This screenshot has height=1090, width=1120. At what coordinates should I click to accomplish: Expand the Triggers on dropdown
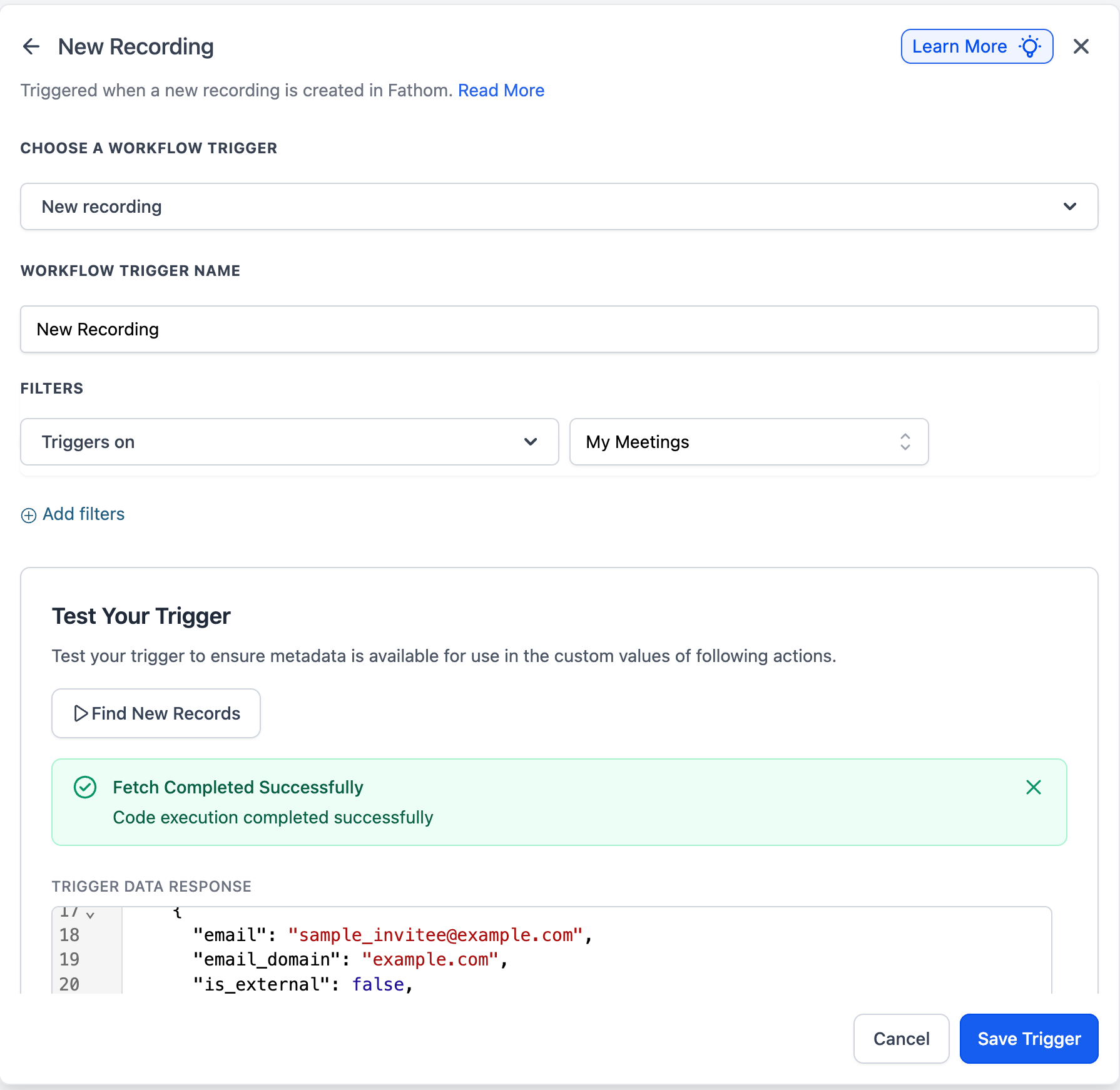click(290, 442)
